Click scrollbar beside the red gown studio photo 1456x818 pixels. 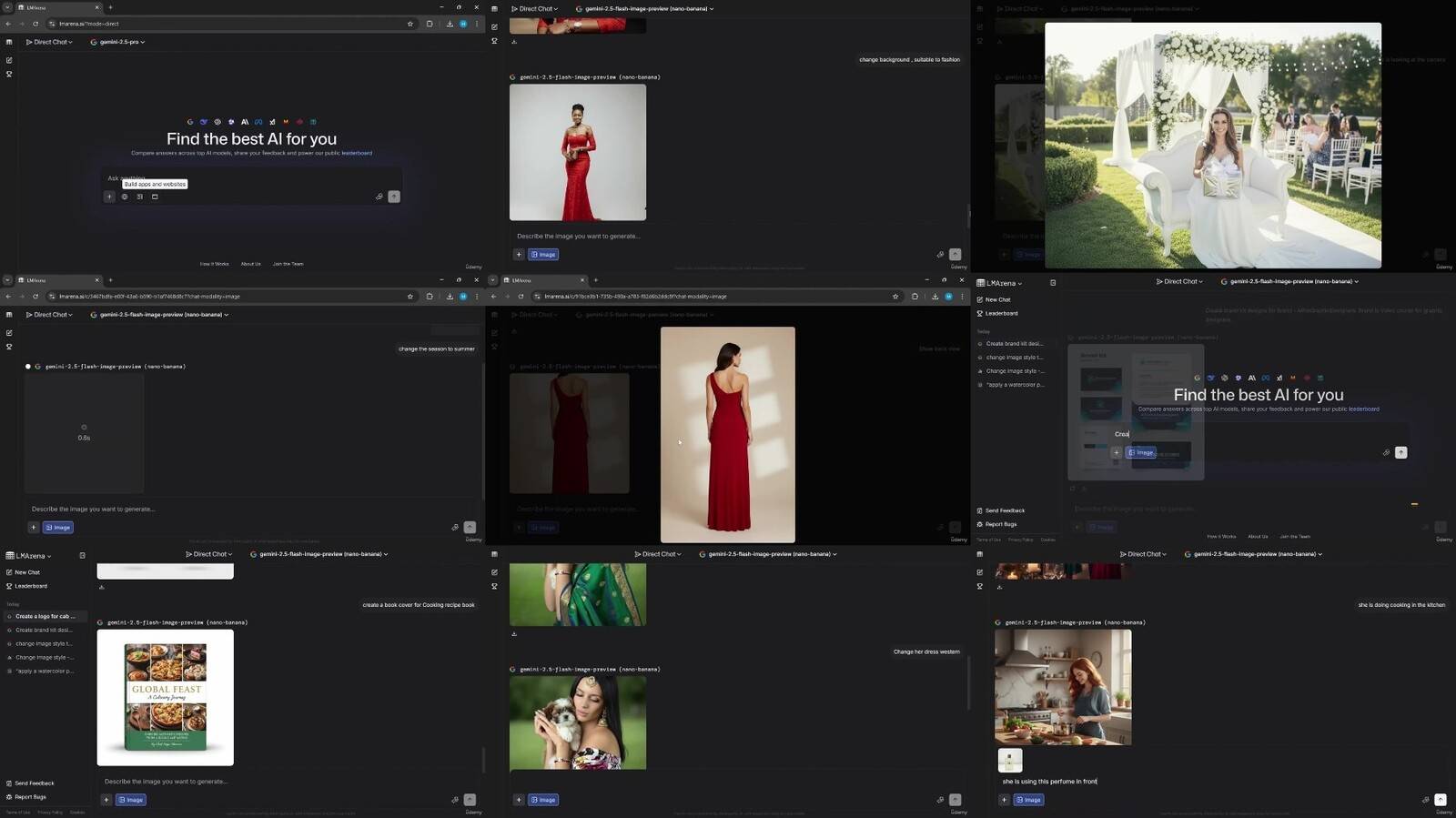pyautogui.click(x=967, y=217)
